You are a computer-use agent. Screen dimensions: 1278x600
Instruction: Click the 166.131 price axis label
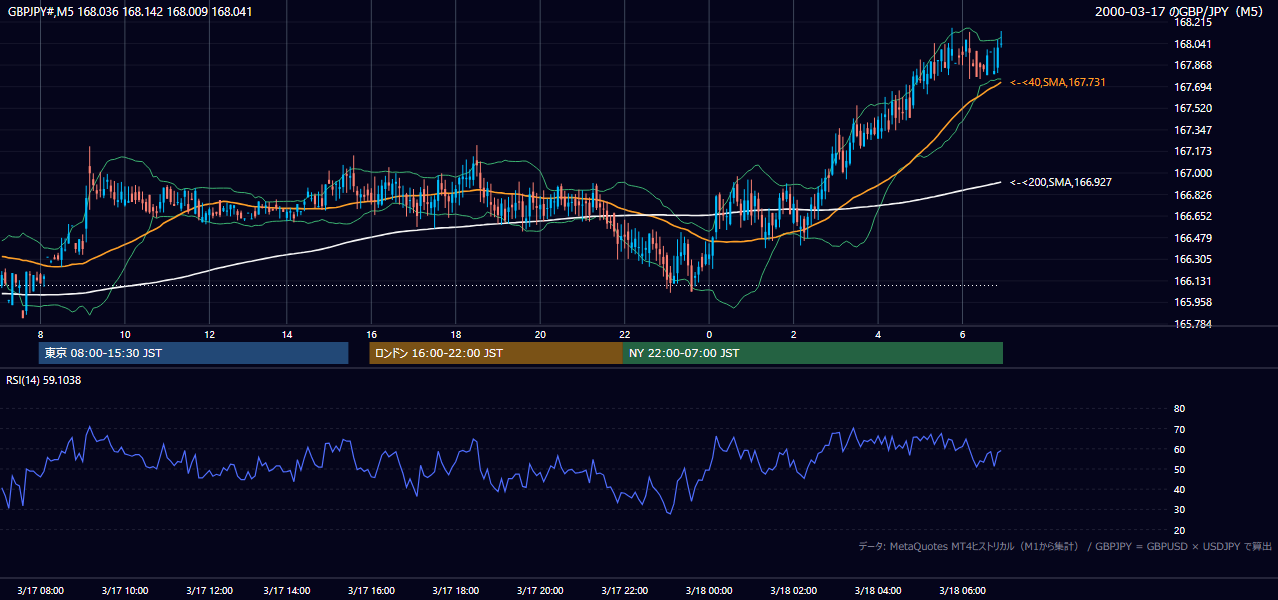tap(1193, 281)
